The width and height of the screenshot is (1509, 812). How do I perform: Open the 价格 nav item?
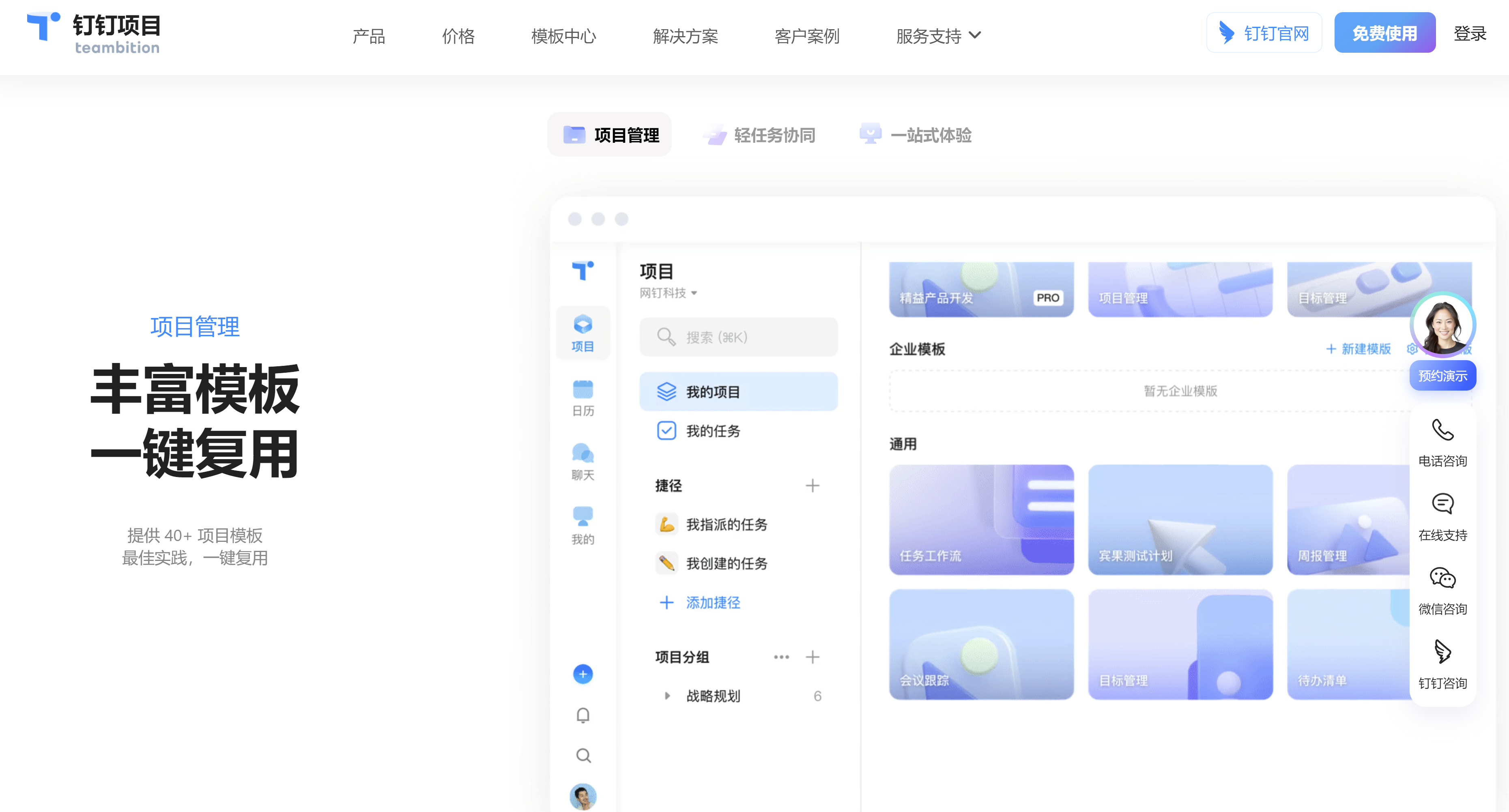(x=458, y=36)
